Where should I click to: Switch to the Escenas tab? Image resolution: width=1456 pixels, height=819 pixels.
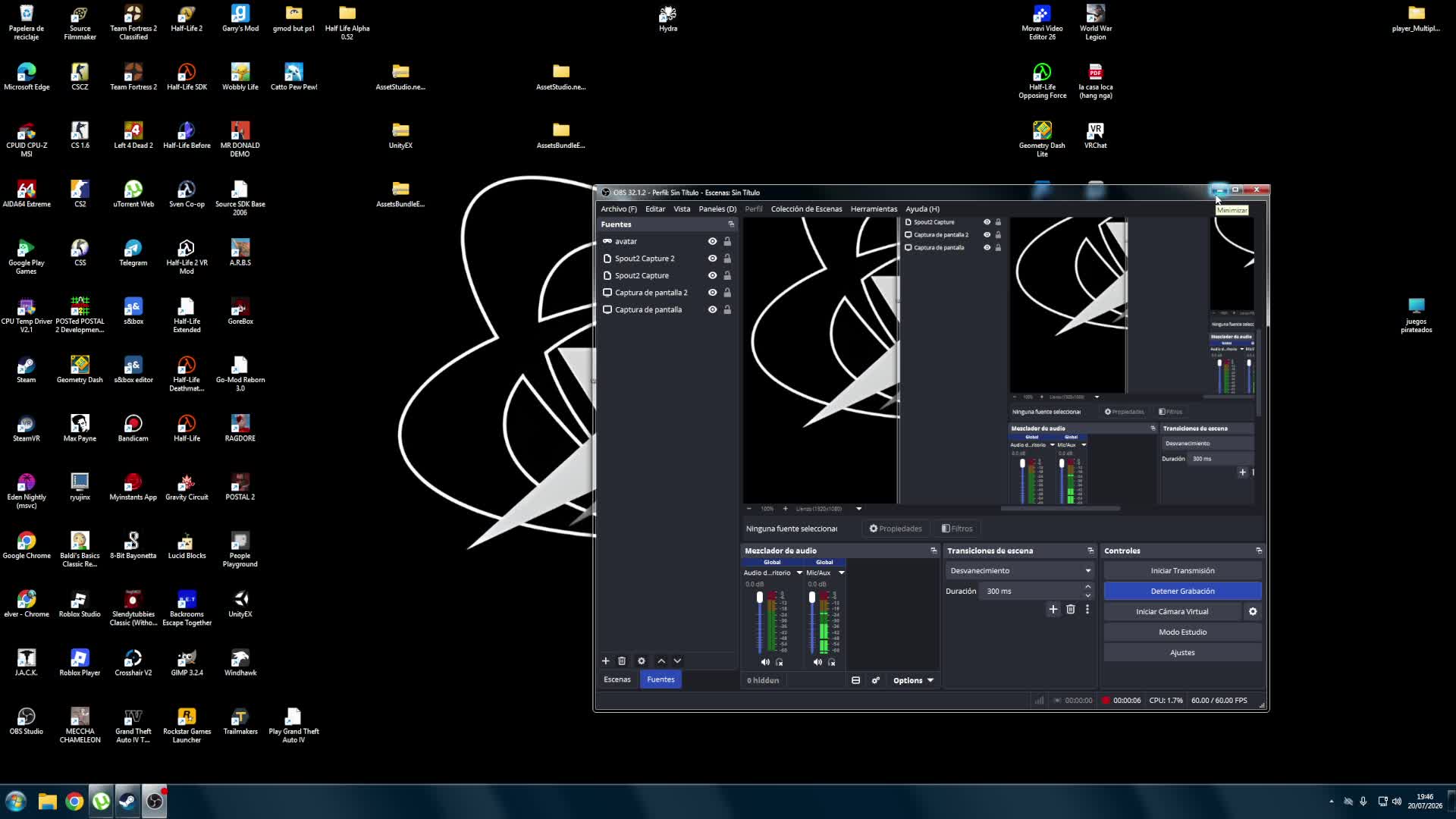tap(617, 679)
